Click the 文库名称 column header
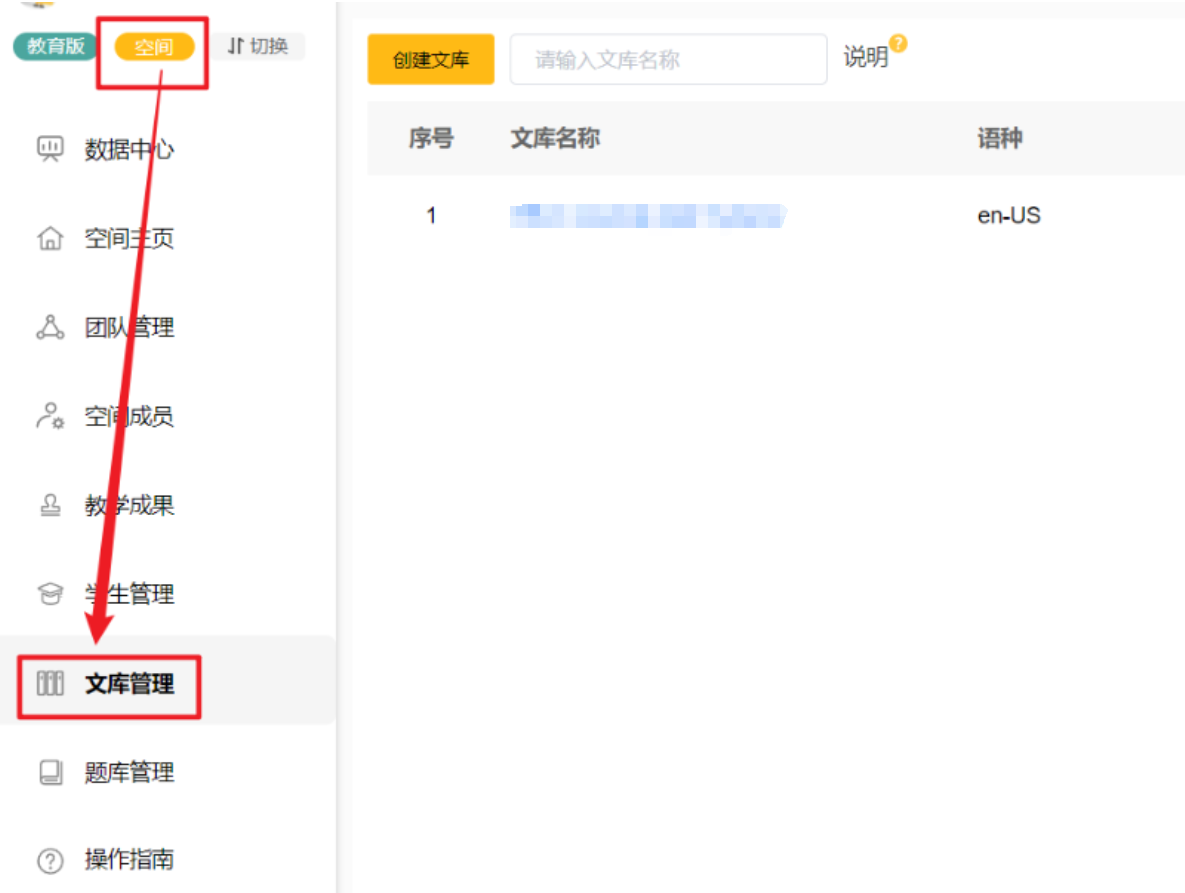The image size is (1185, 893). [x=555, y=139]
